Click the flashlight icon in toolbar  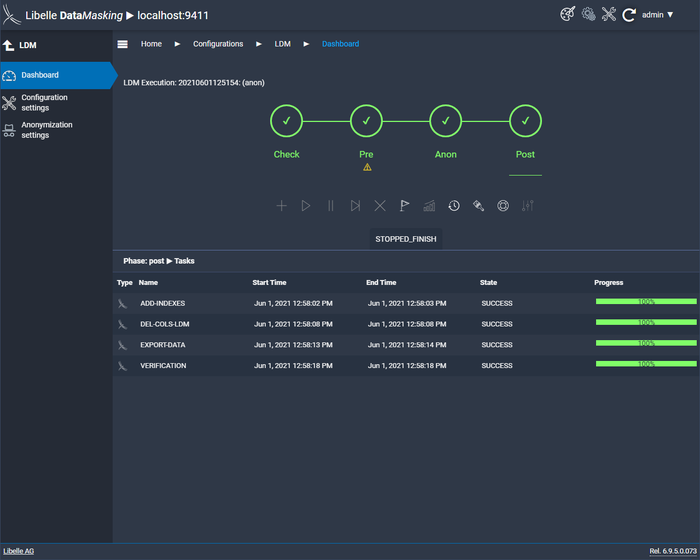click(478, 206)
